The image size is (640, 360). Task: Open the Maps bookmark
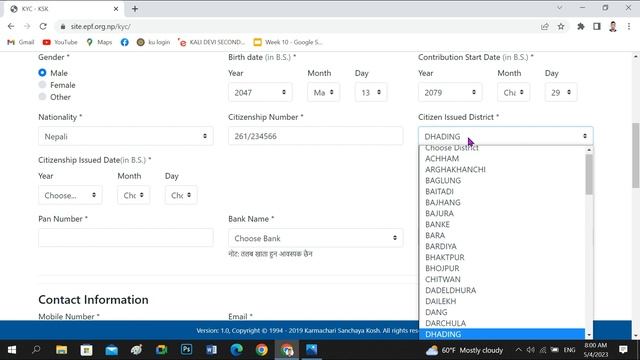point(99,42)
